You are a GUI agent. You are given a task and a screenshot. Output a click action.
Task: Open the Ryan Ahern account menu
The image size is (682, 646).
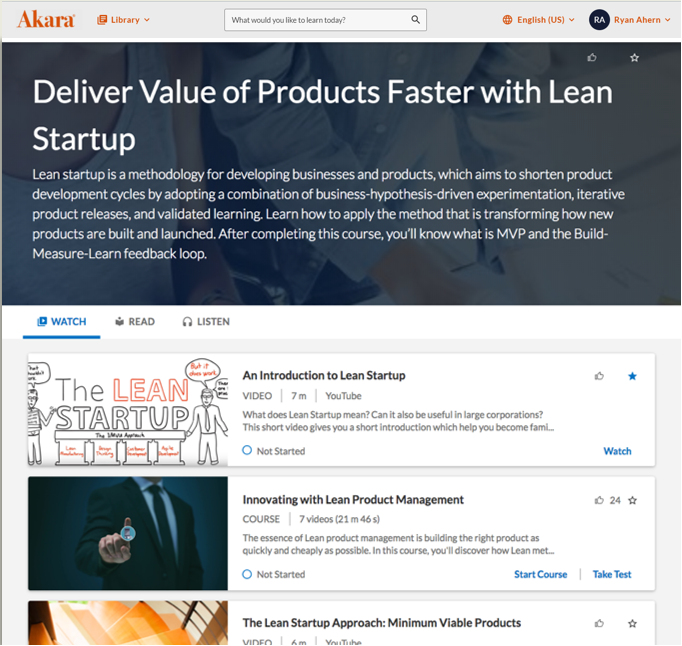click(x=642, y=20)
